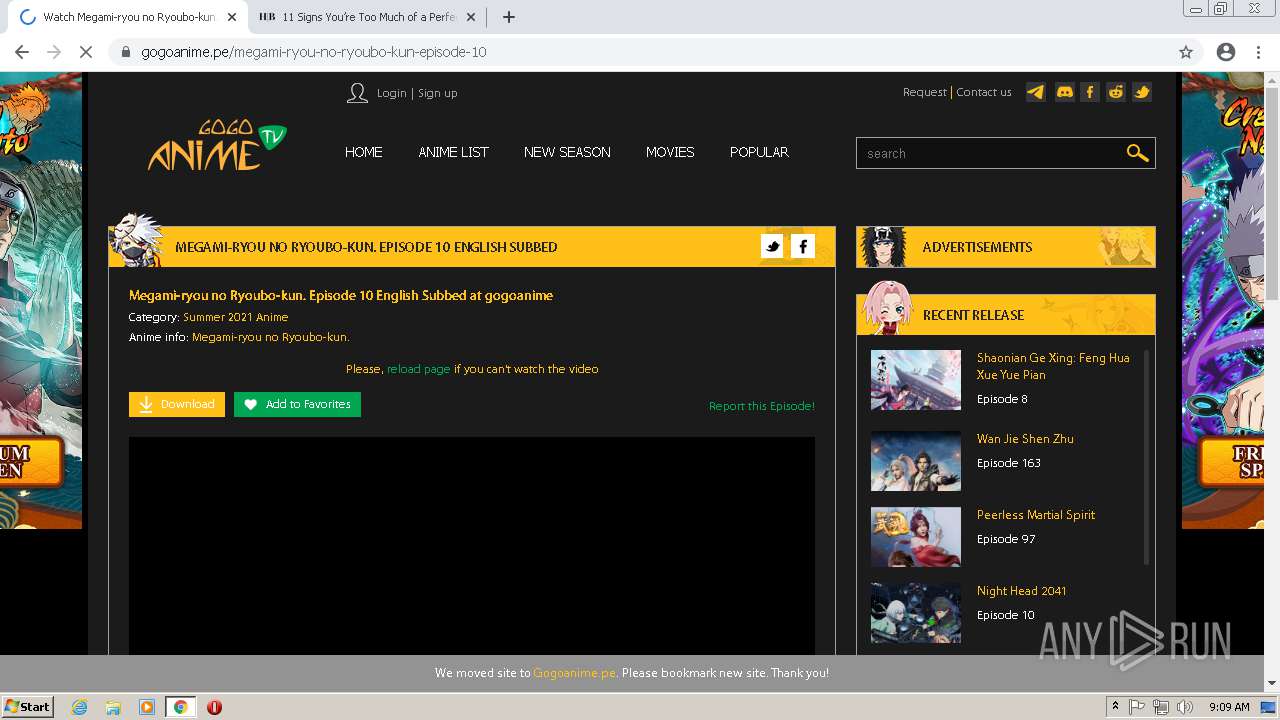
Task: Open File Explorer from taskbar
Action: click(x=113, y=707)
